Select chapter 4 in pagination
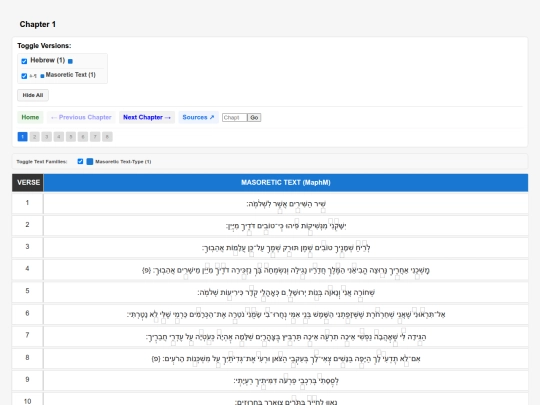 tap(59, 137)
